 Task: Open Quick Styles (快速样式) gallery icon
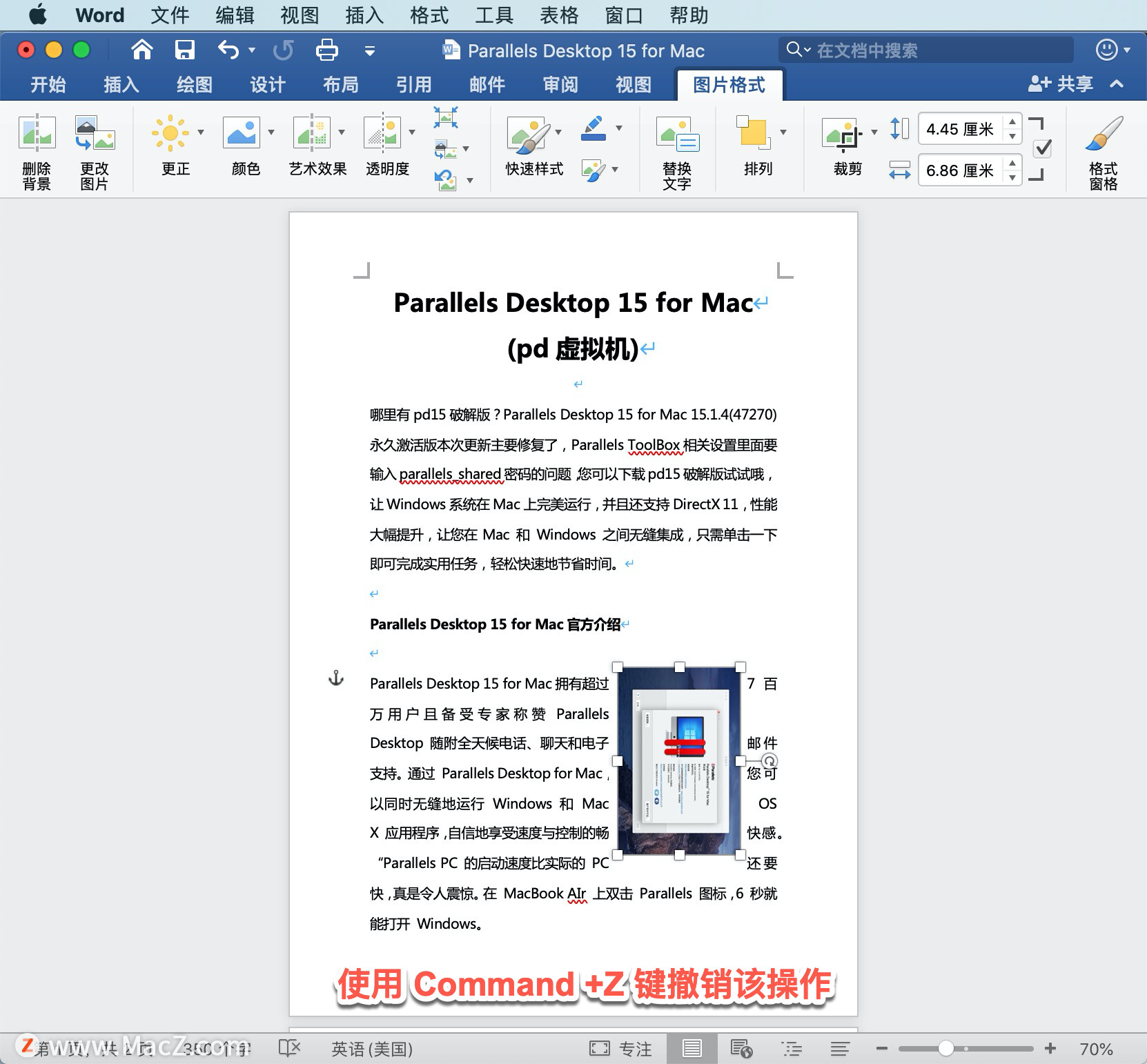(529, 135)
